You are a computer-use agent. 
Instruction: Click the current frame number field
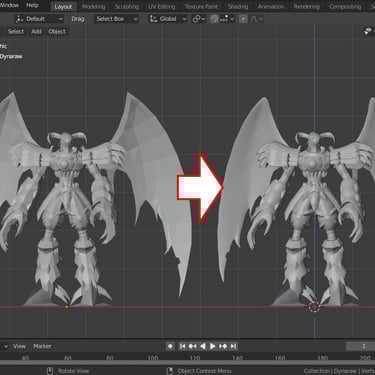click(361, 346)
